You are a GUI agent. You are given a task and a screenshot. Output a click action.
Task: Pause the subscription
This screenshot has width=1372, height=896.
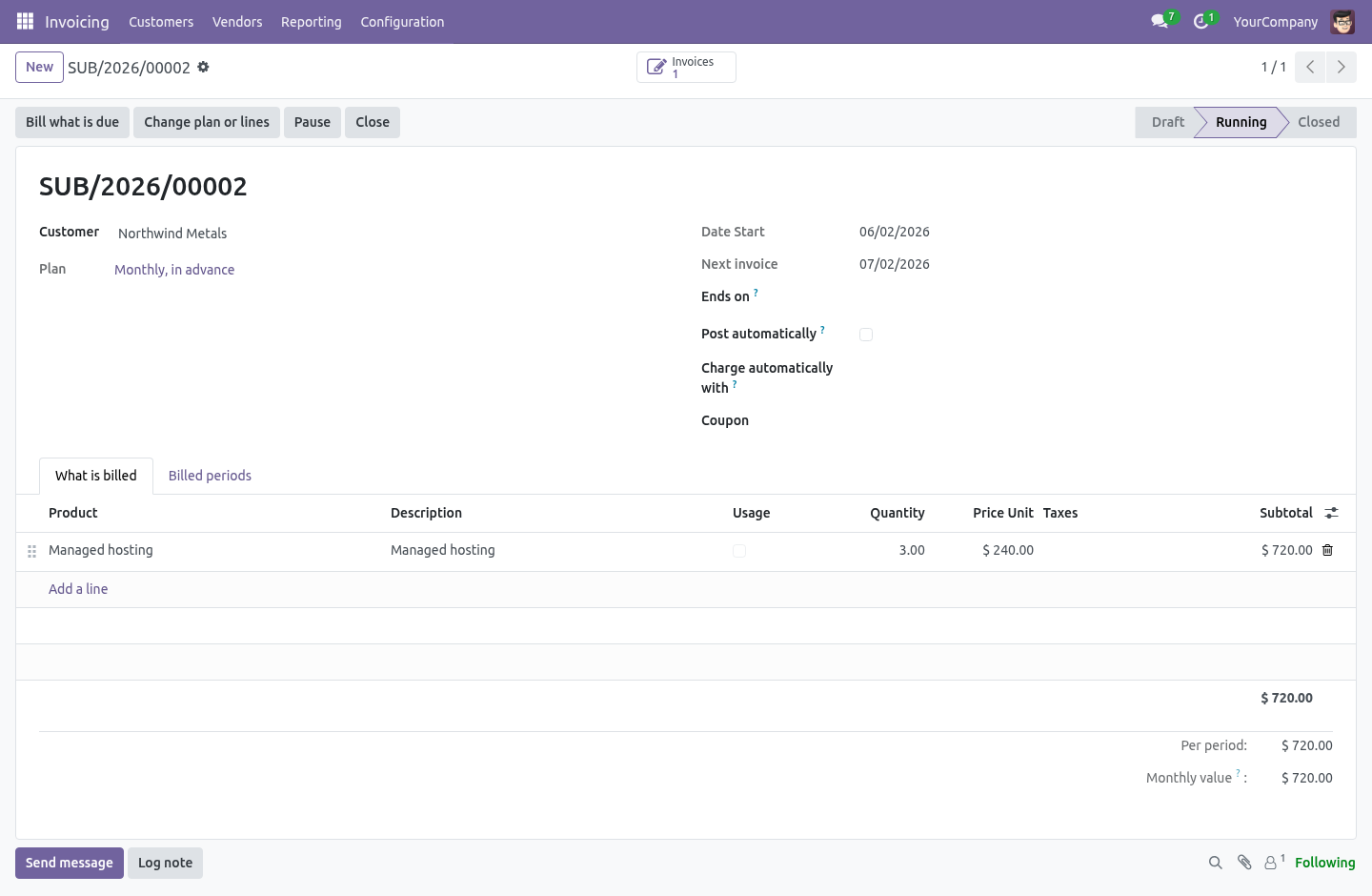click(x=313, y=122)
